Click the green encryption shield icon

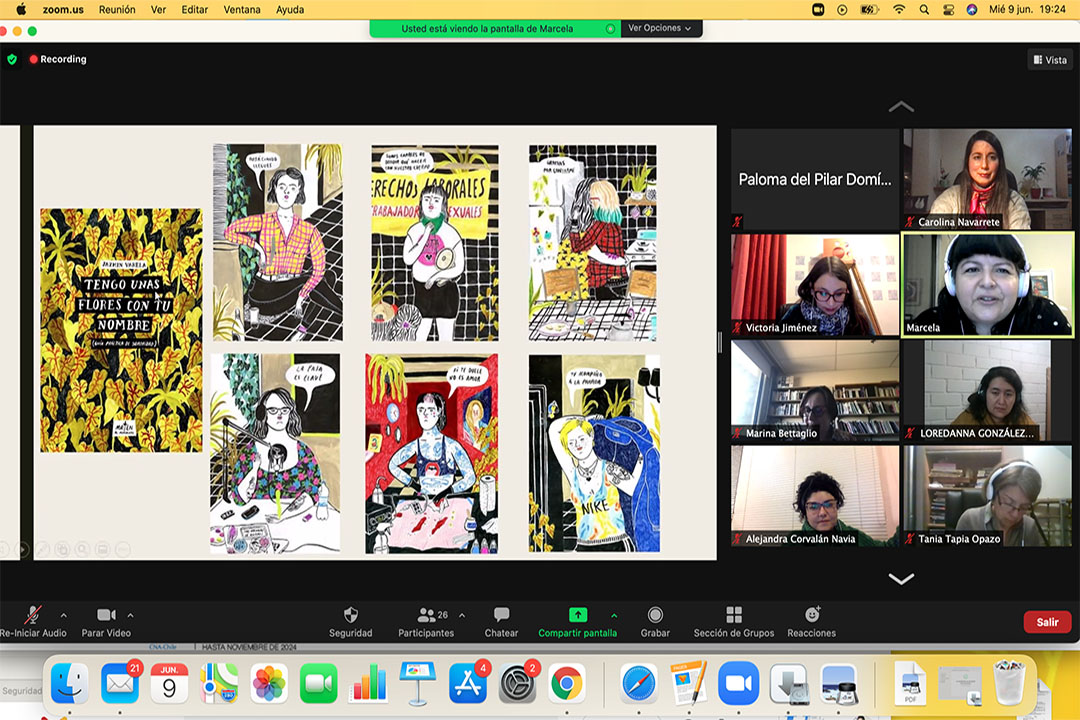point(12,59)
